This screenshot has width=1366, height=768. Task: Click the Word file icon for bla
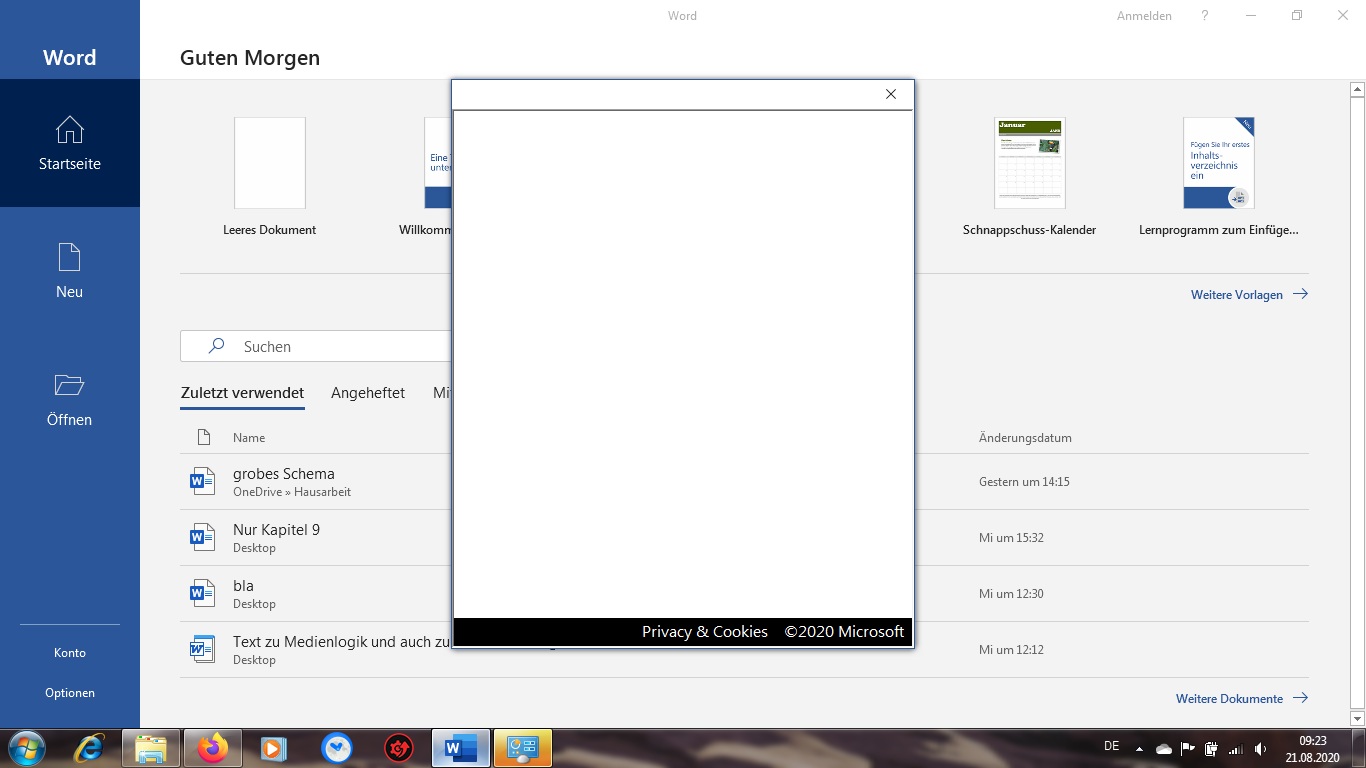point(203,594)
